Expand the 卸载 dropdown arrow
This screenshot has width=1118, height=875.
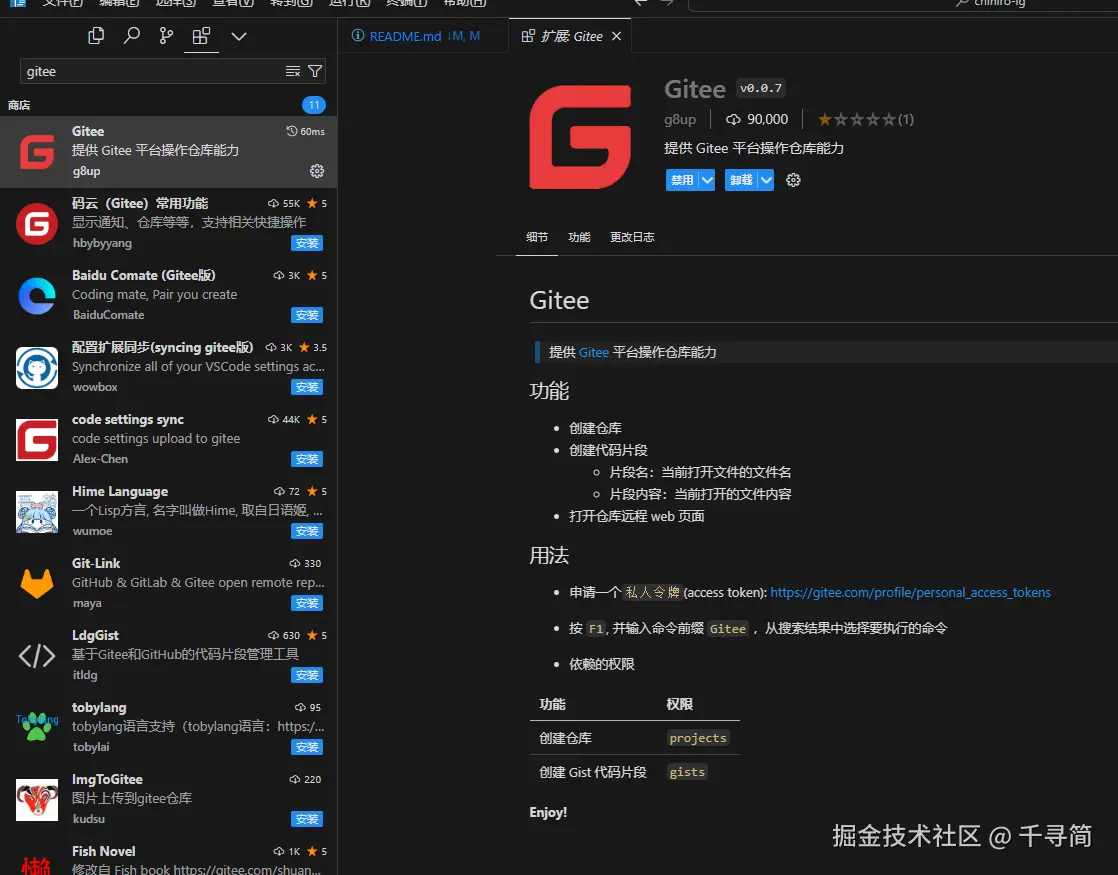[766, 180]
